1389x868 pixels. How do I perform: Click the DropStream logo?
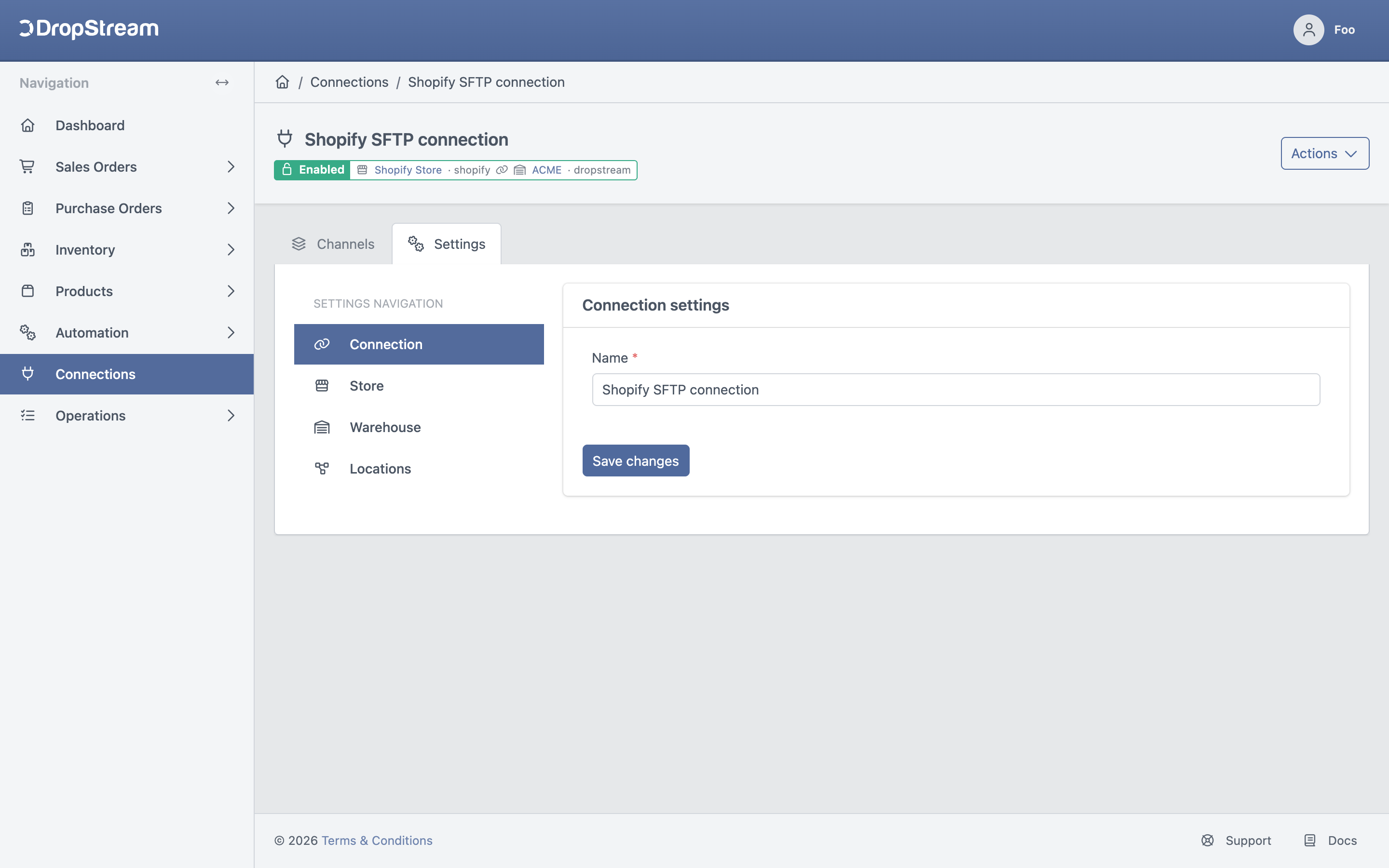[x=89, y=29]
